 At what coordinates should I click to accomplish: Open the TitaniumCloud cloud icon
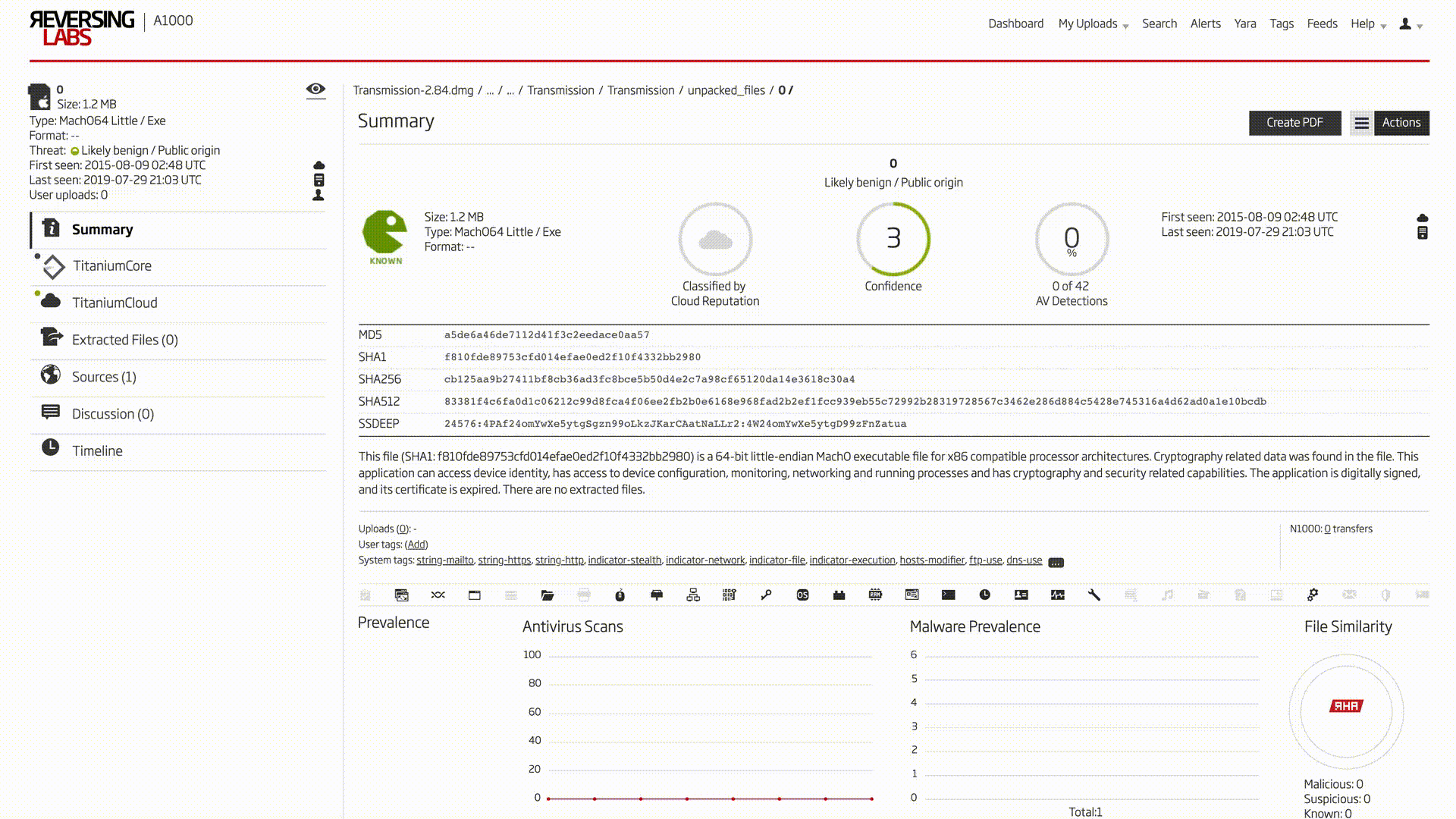[51, 301]
